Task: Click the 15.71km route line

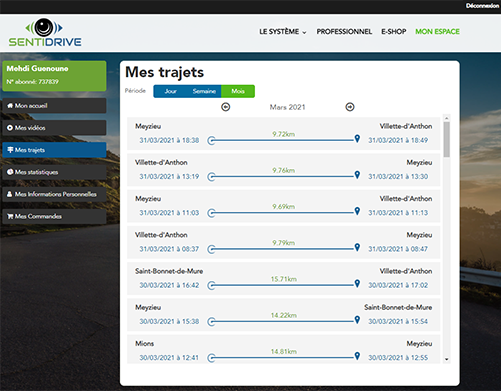Action: [284, 285]
